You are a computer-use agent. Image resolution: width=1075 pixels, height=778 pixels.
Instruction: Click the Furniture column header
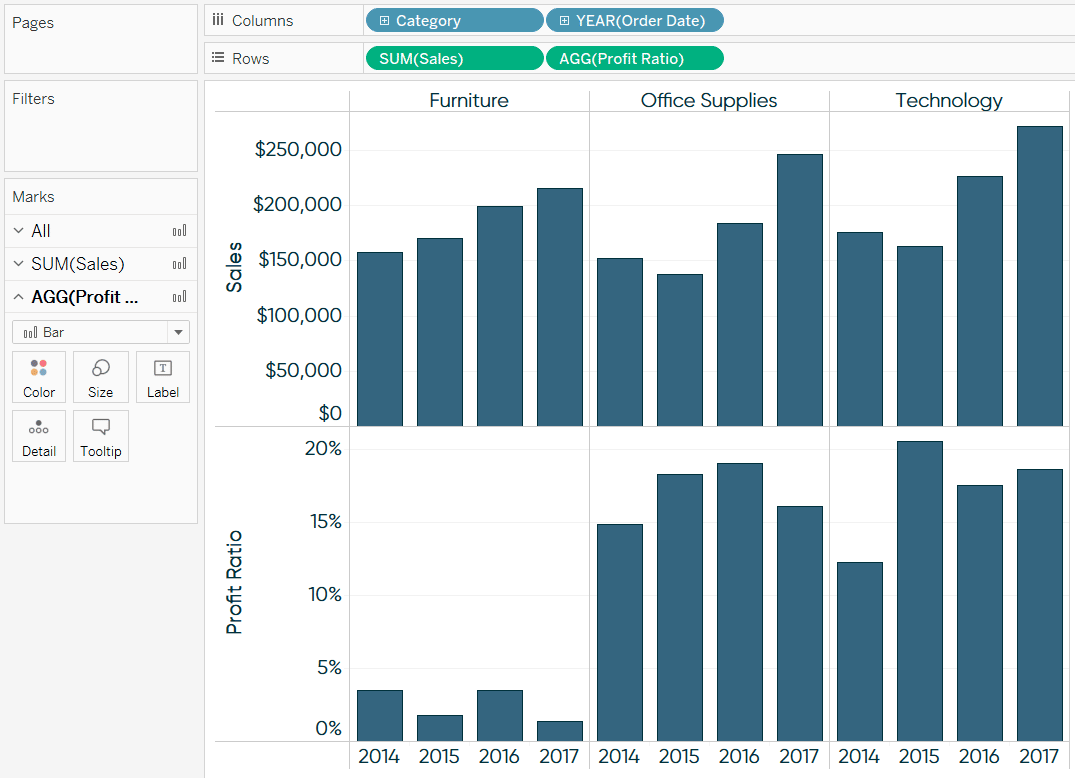pos(469,100)
